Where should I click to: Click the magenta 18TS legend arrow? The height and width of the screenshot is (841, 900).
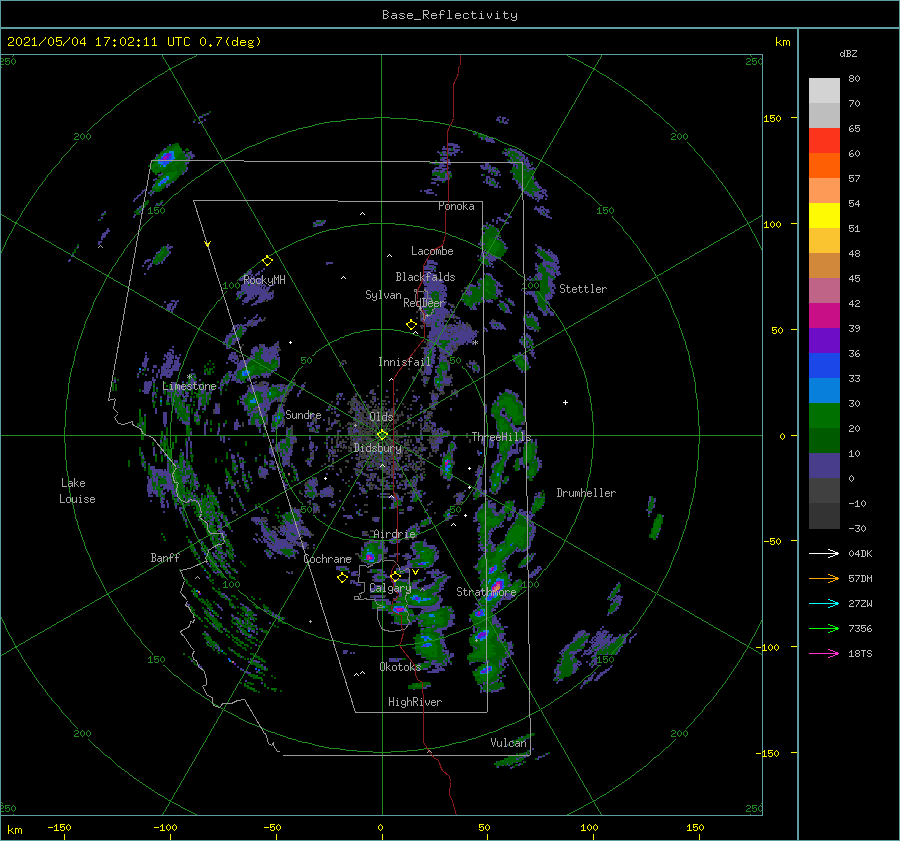(x=824, y=654)
